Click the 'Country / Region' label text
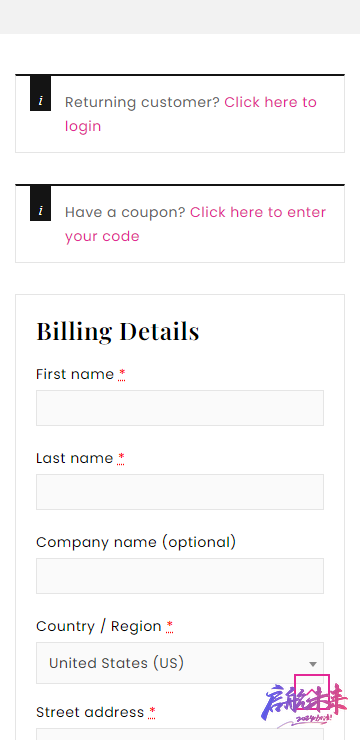360x740 pixels. coord(99,626)
